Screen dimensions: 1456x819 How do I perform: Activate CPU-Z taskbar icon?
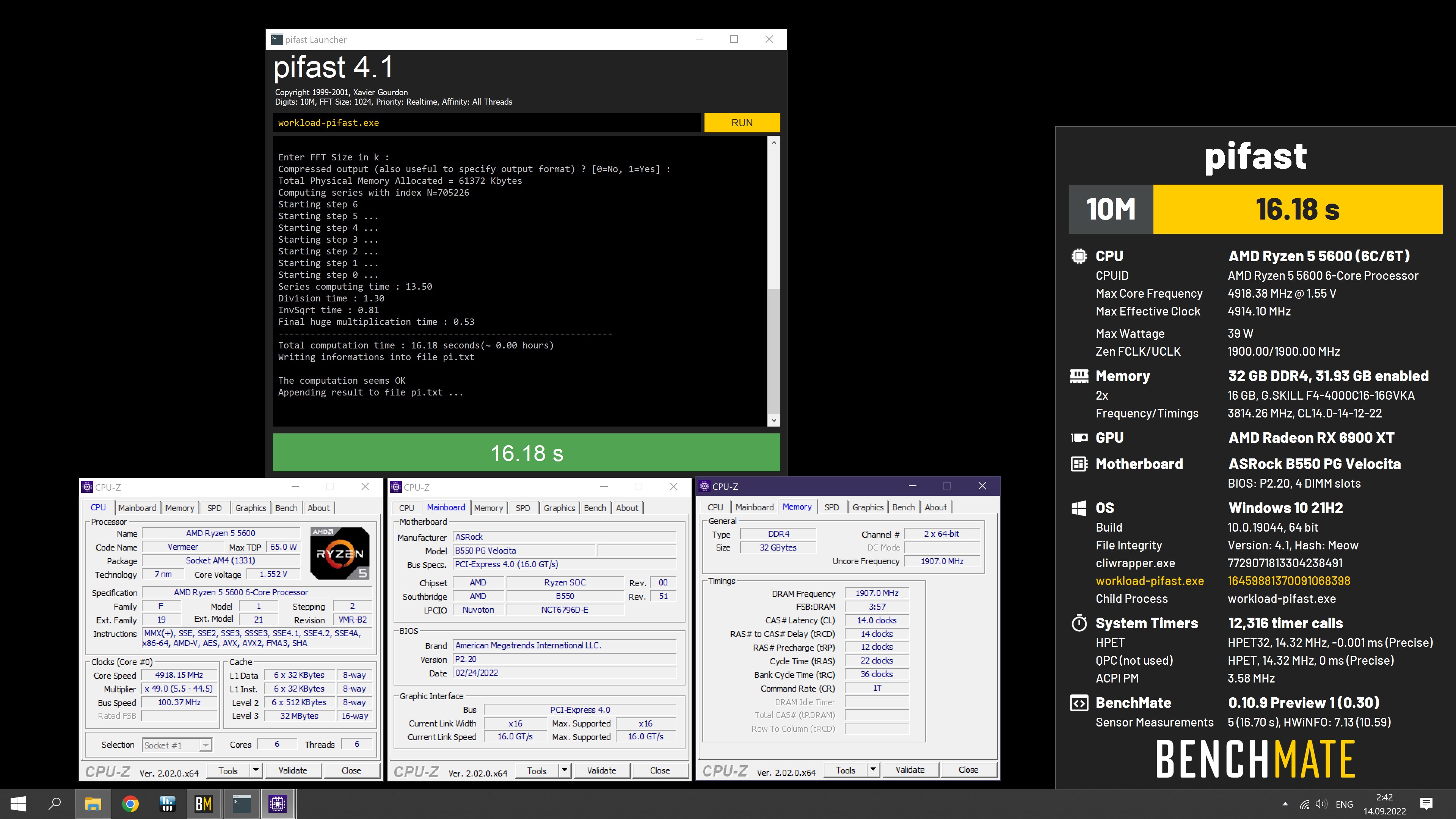[x=278, y=803]
